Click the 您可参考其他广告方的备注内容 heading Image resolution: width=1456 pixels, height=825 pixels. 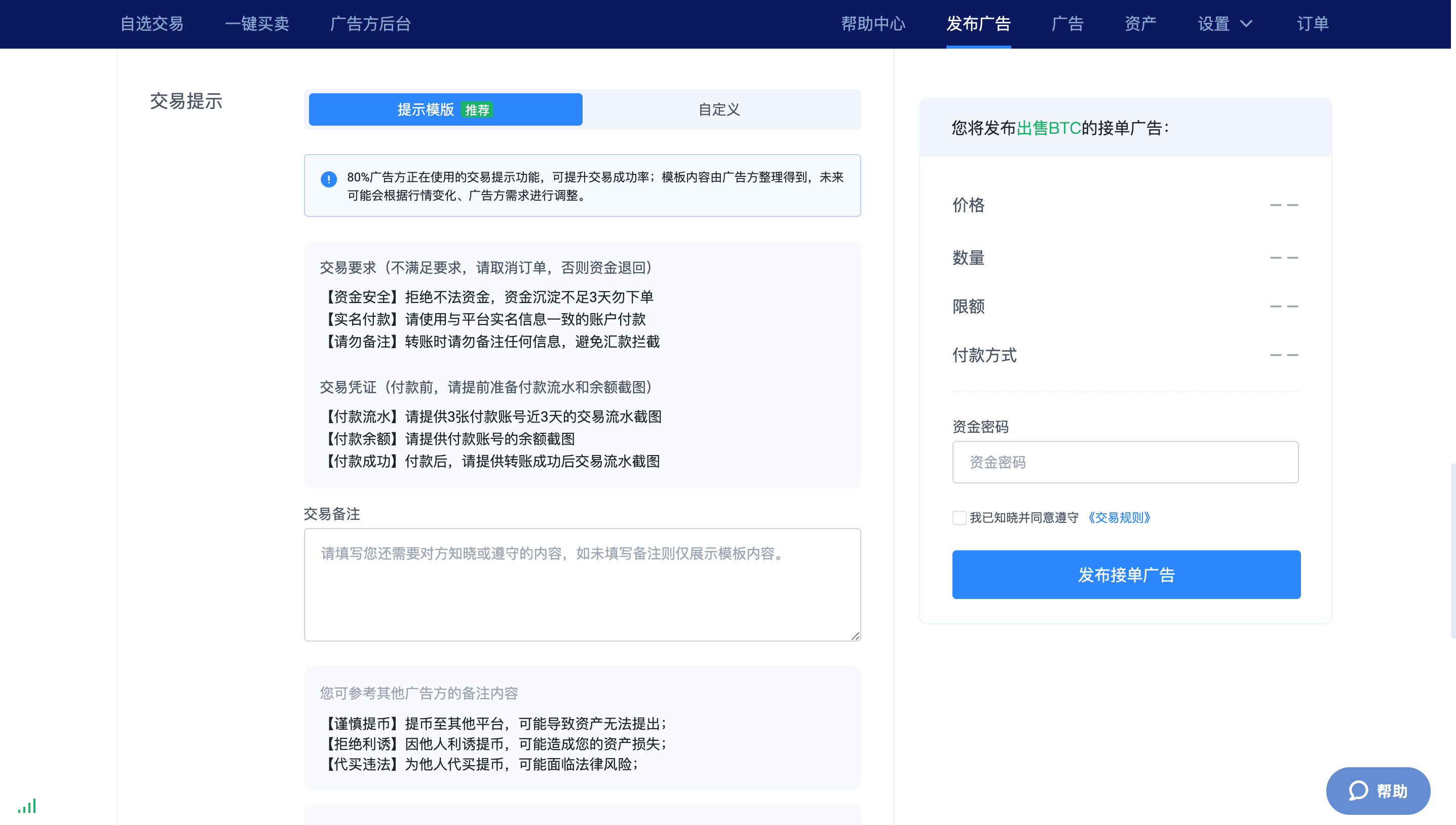[x=418, y=693]
